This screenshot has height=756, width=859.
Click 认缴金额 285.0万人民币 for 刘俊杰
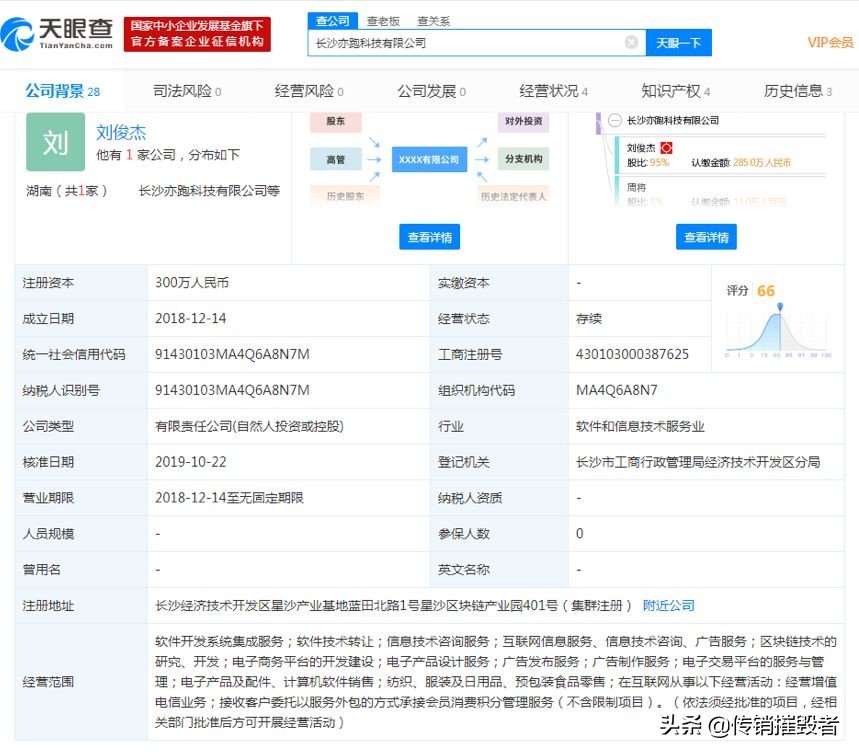point(741,163)
